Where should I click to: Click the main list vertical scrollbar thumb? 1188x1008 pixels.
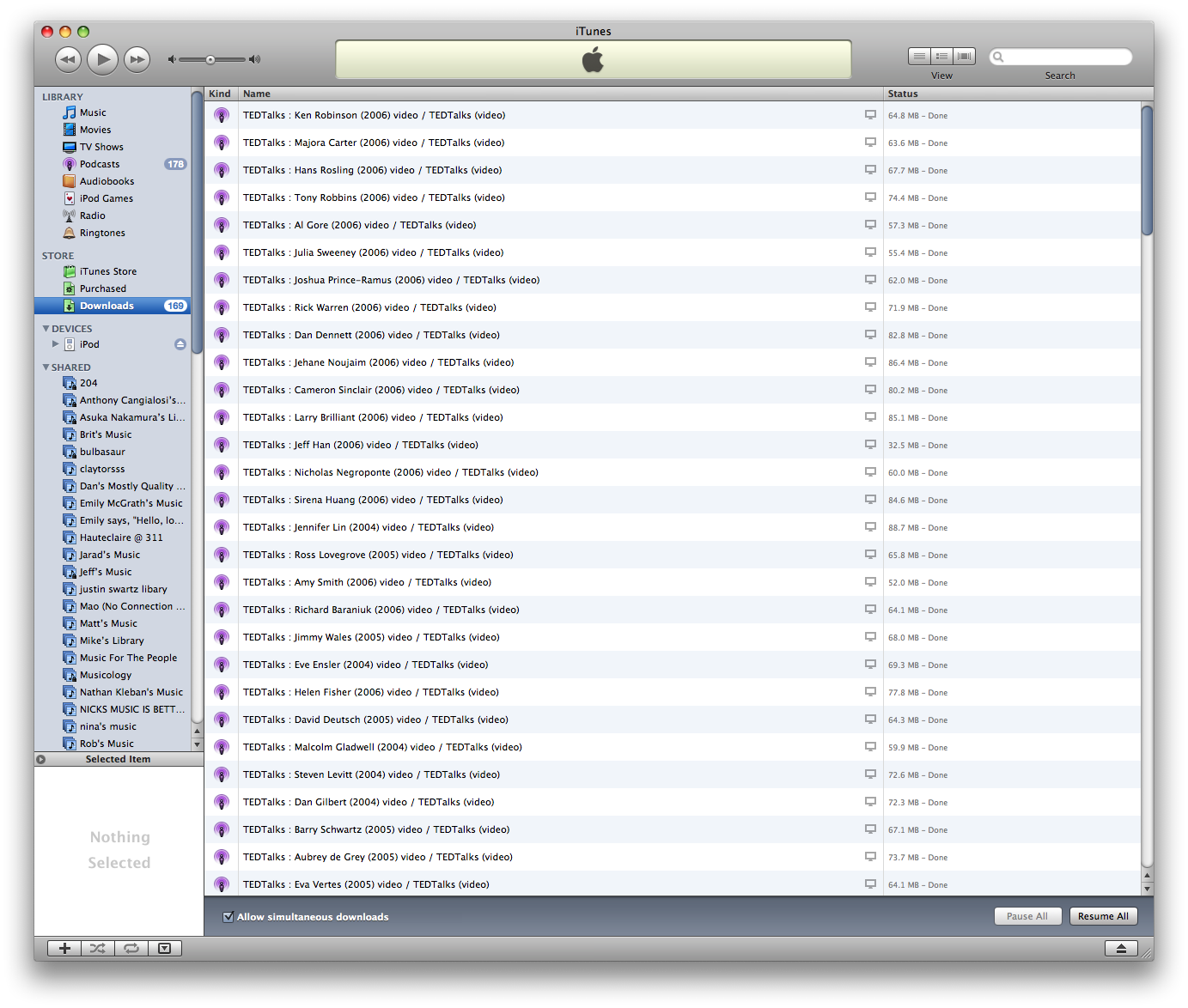pos(1147,170)
